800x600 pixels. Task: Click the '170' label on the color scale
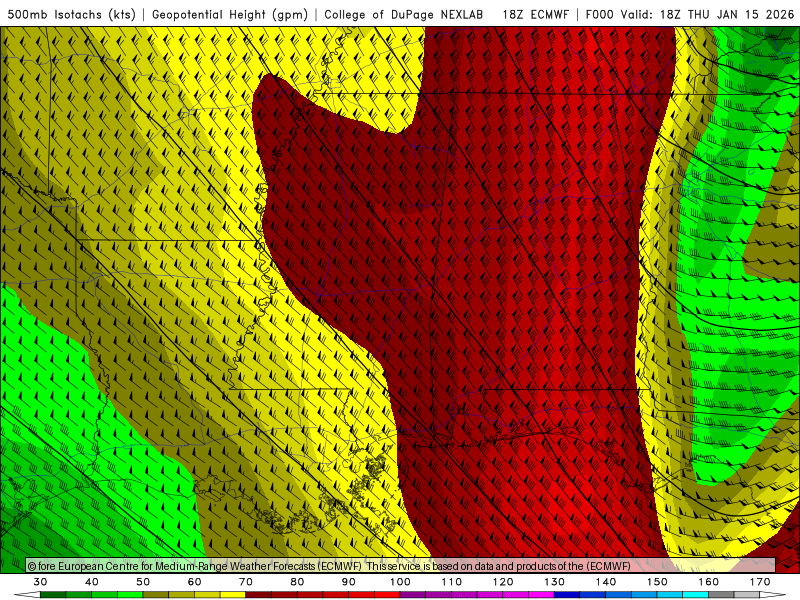click(x=760, y=582)
